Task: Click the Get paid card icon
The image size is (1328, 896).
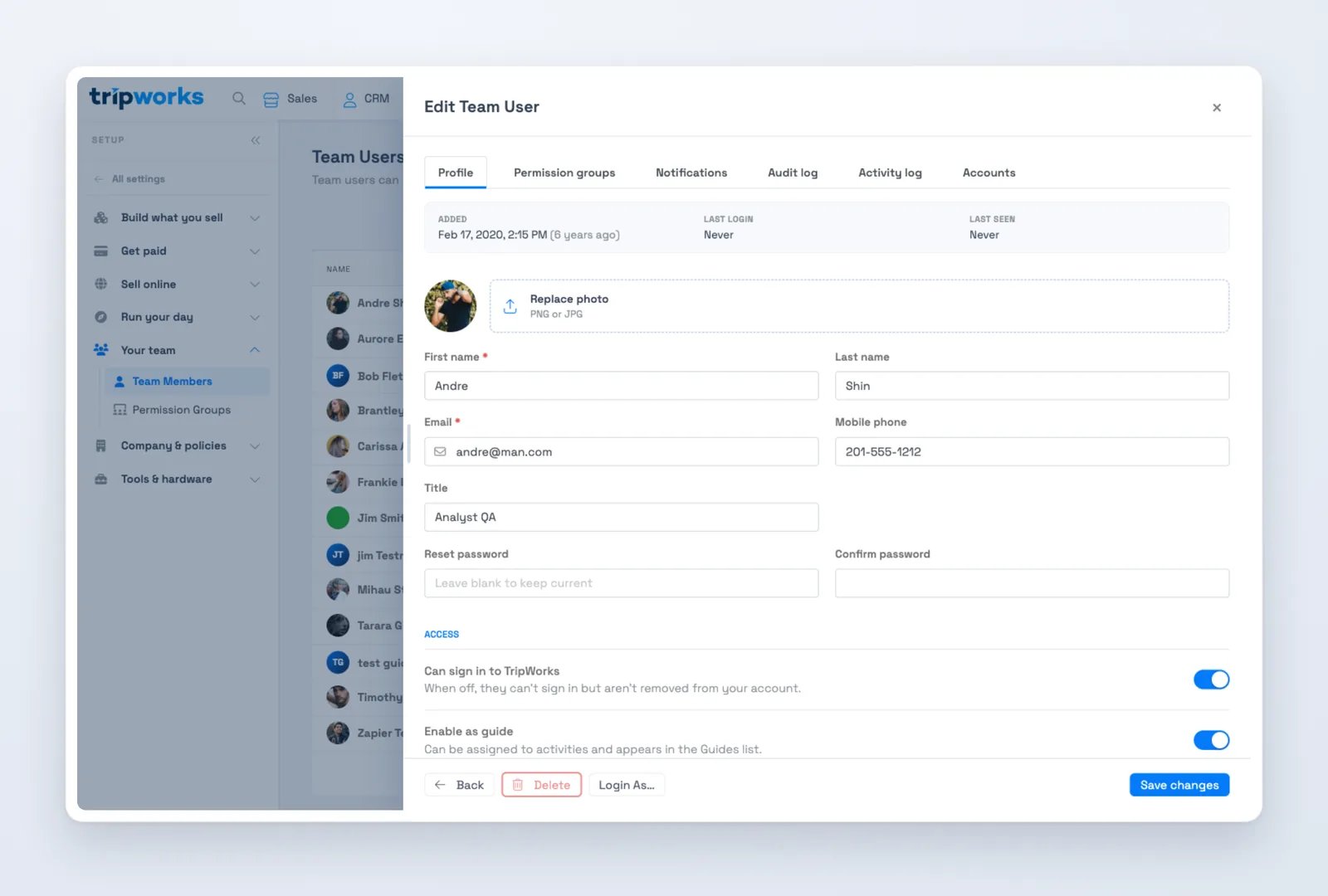Action: click(101, 251)
